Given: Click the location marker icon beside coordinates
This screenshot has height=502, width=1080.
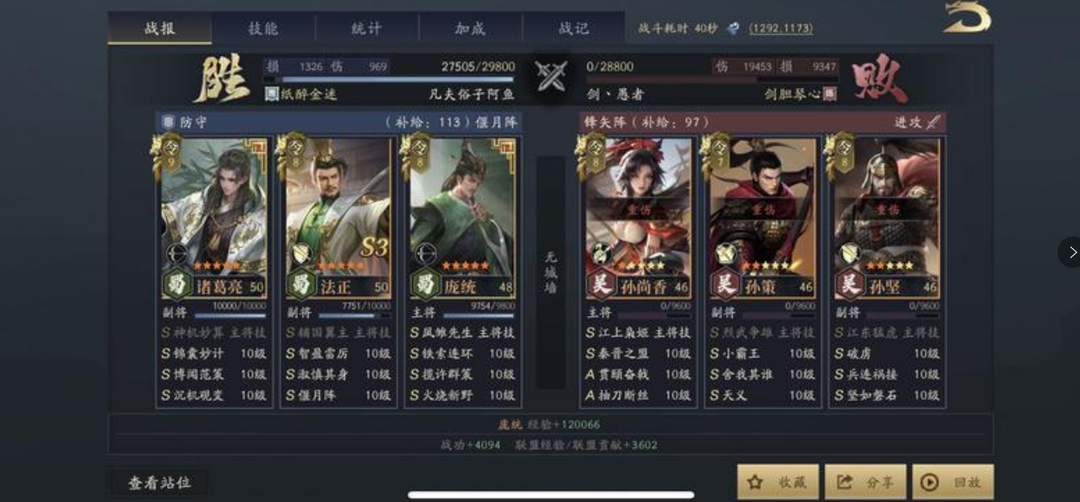Looking at the screenshot, I should [x=734, y=28].
